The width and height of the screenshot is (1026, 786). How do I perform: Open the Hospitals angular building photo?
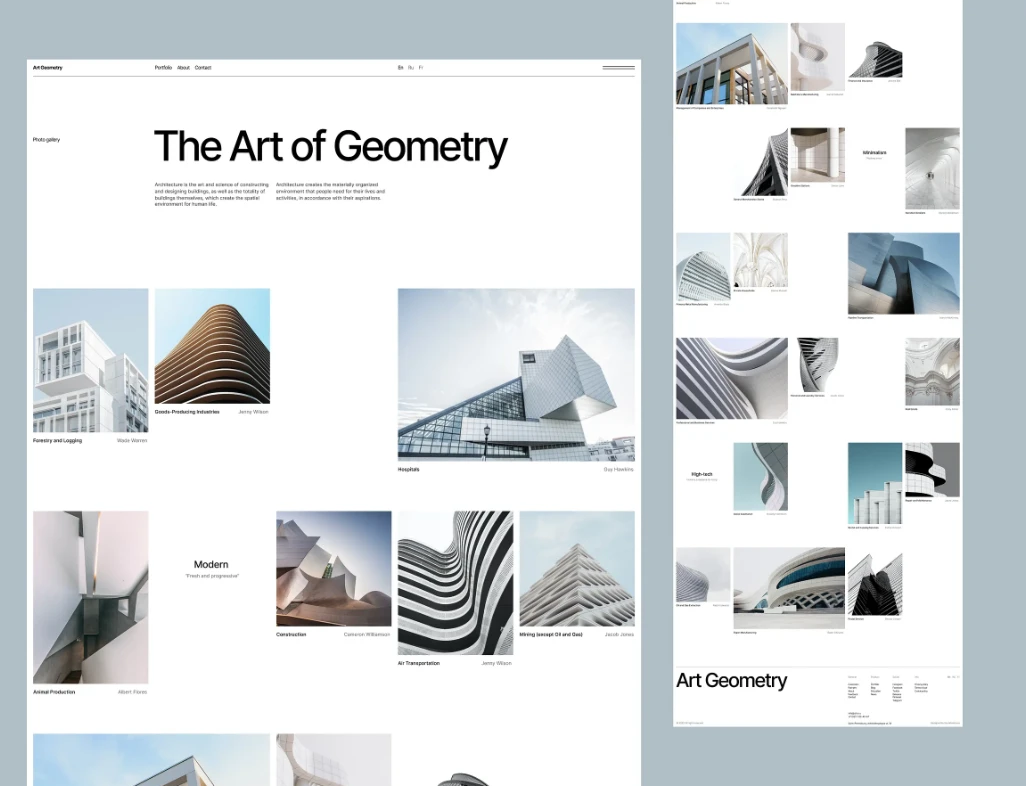pos(516,374)
